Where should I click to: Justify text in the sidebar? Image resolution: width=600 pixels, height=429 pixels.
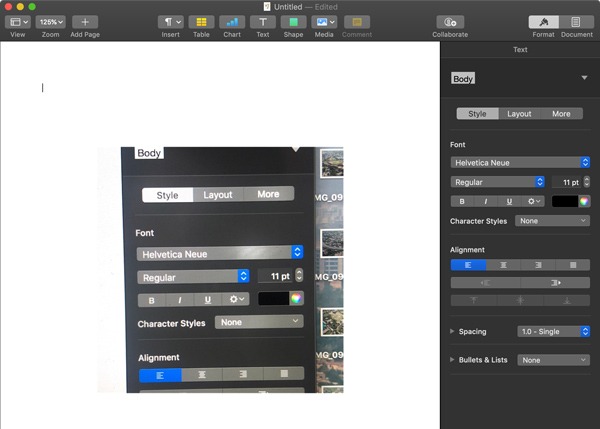573,265
